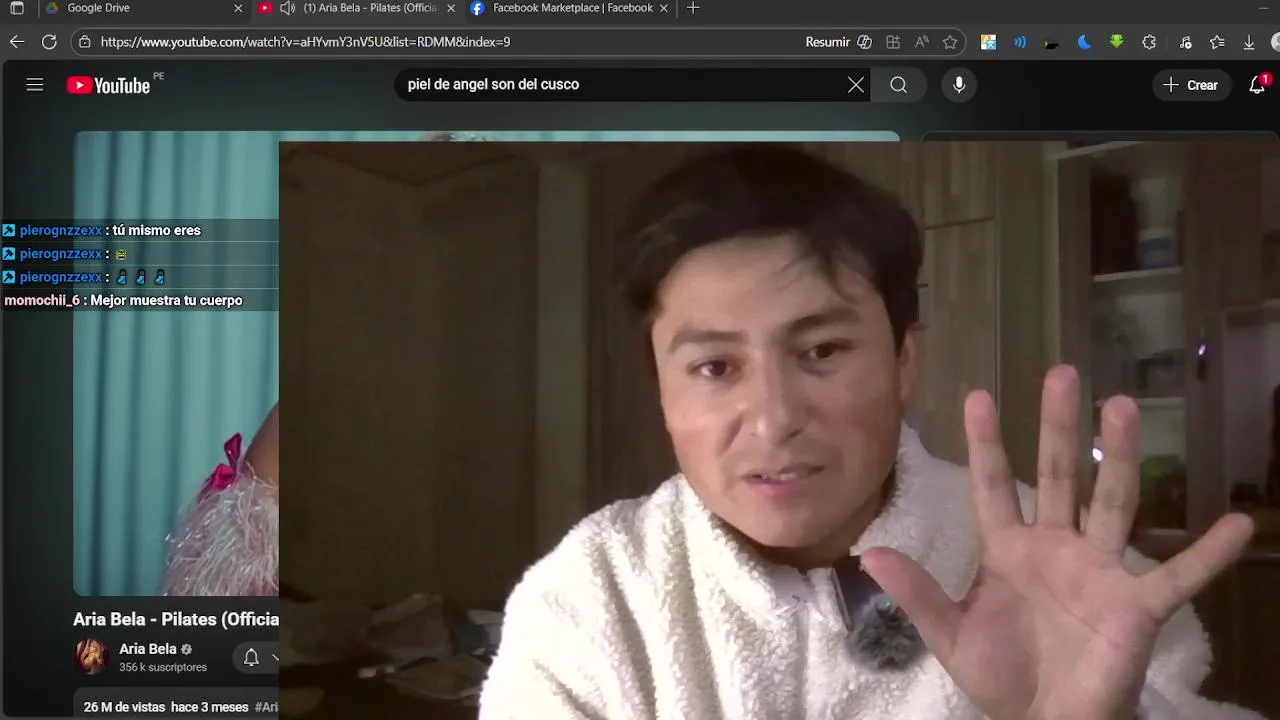The image size is (1280, 720).
Task: Click the 26 M de vistas text
Action: pos(124,707)
